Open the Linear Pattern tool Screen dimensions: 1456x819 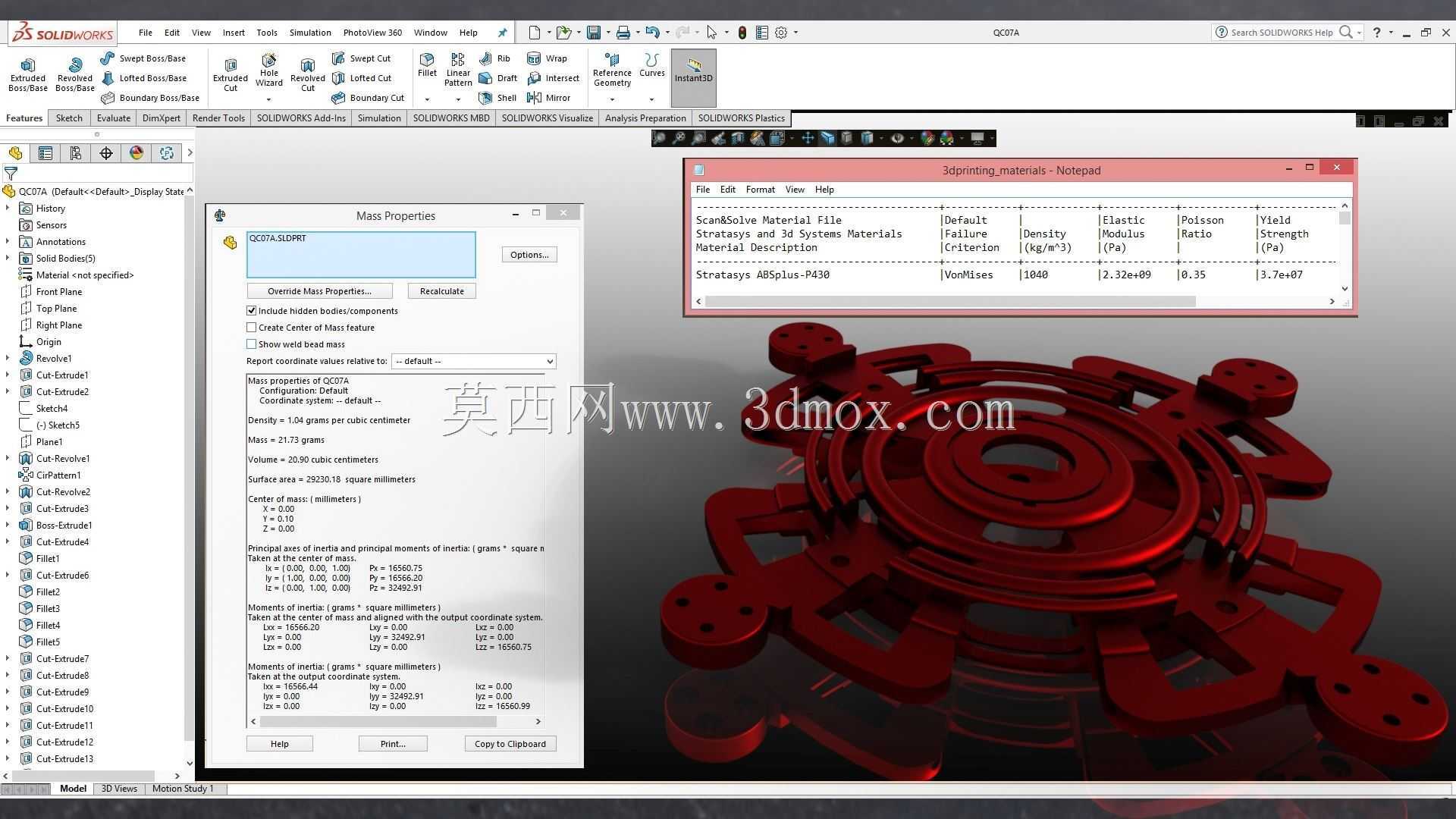point(458,70)
